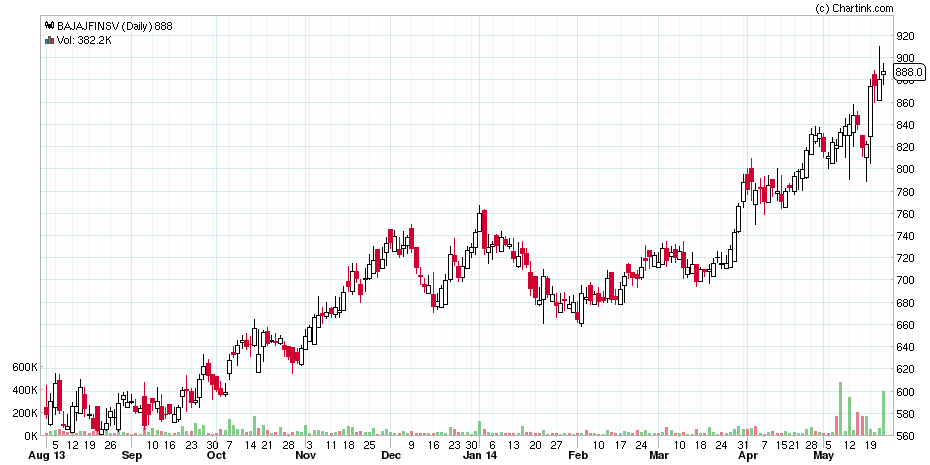Select the Feb month label

point(578,455)
